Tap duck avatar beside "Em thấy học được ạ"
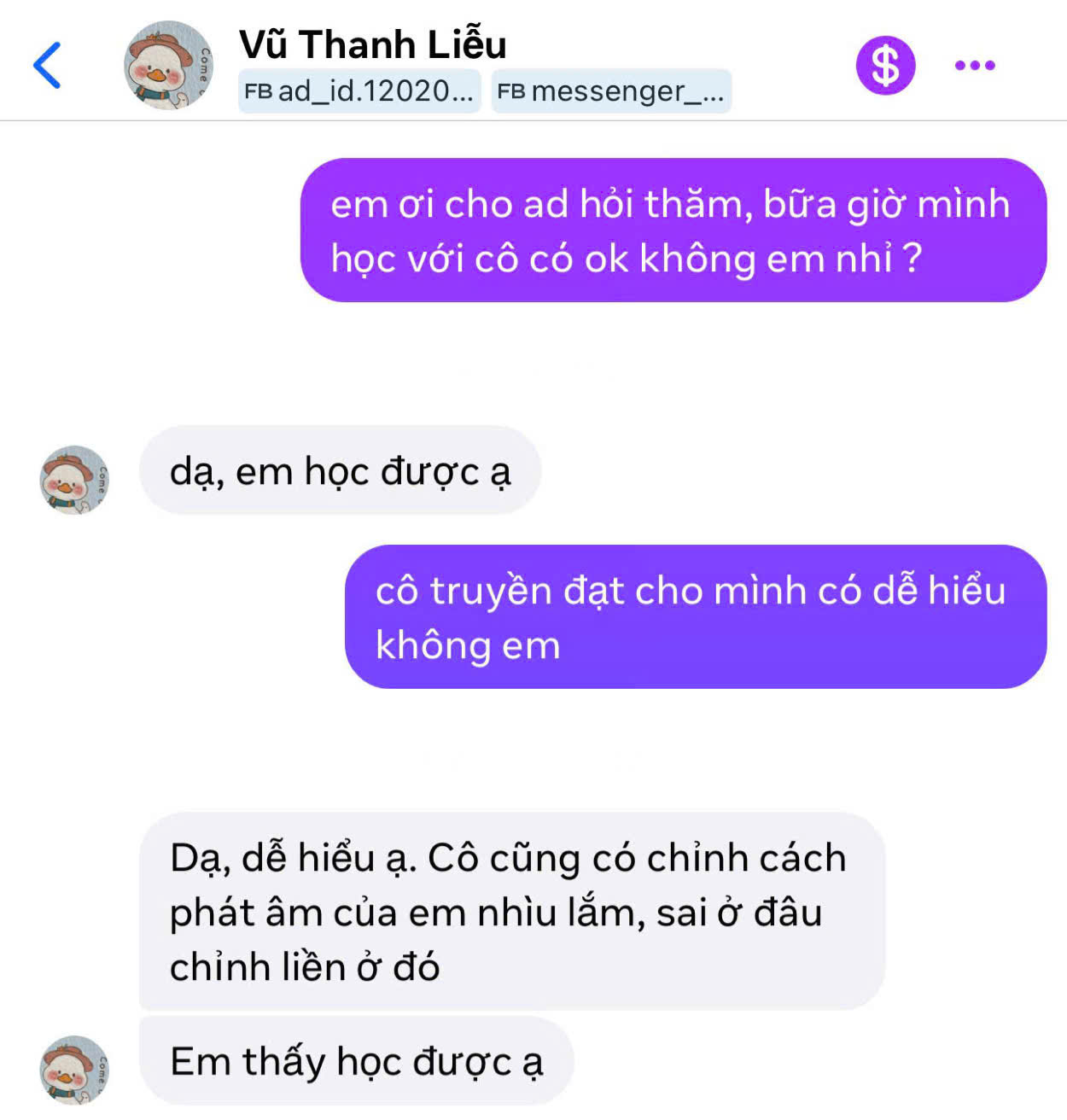 [x=74, y=1070]
